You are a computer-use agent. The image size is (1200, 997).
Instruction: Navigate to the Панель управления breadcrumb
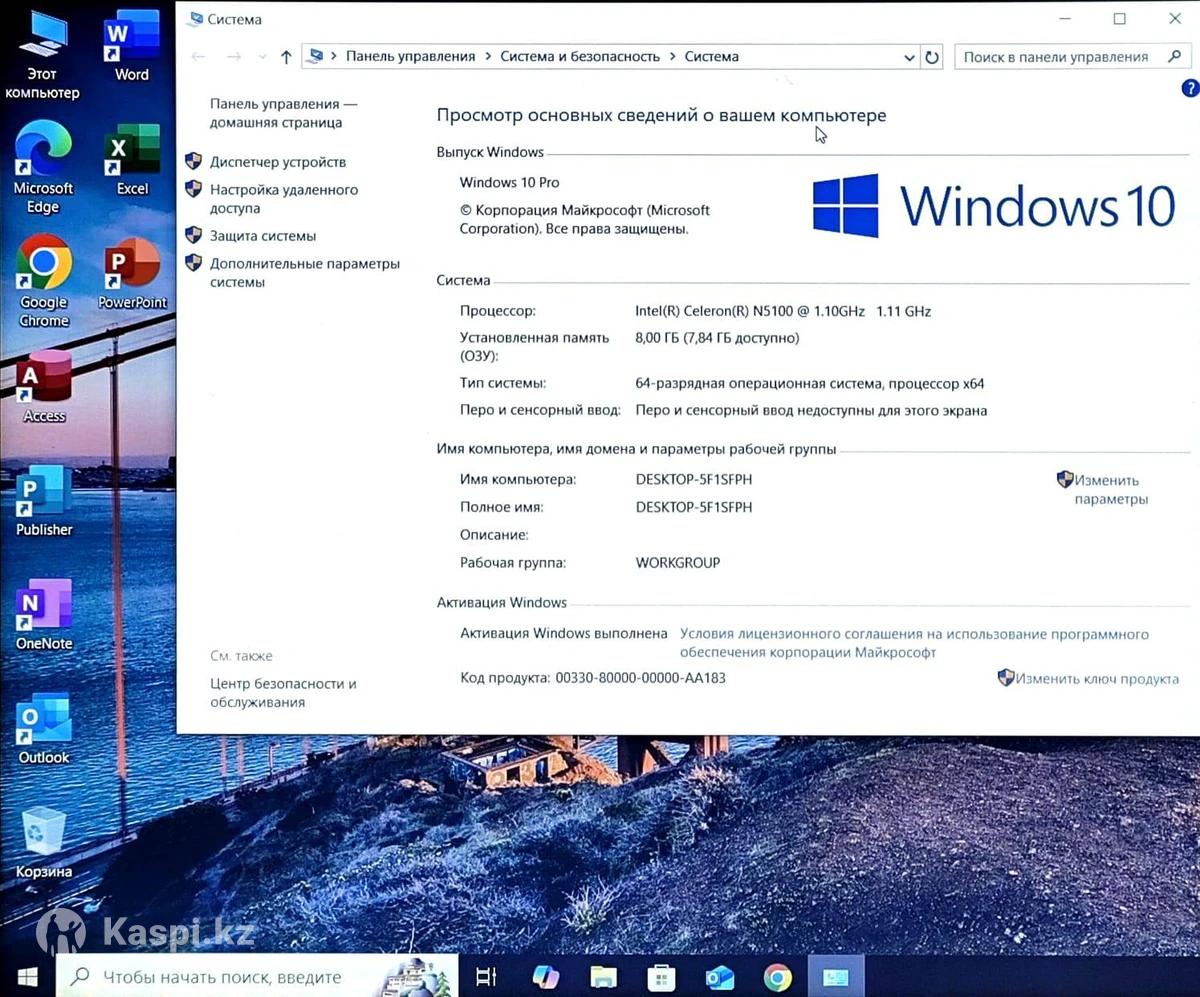[x=410, y=57]
